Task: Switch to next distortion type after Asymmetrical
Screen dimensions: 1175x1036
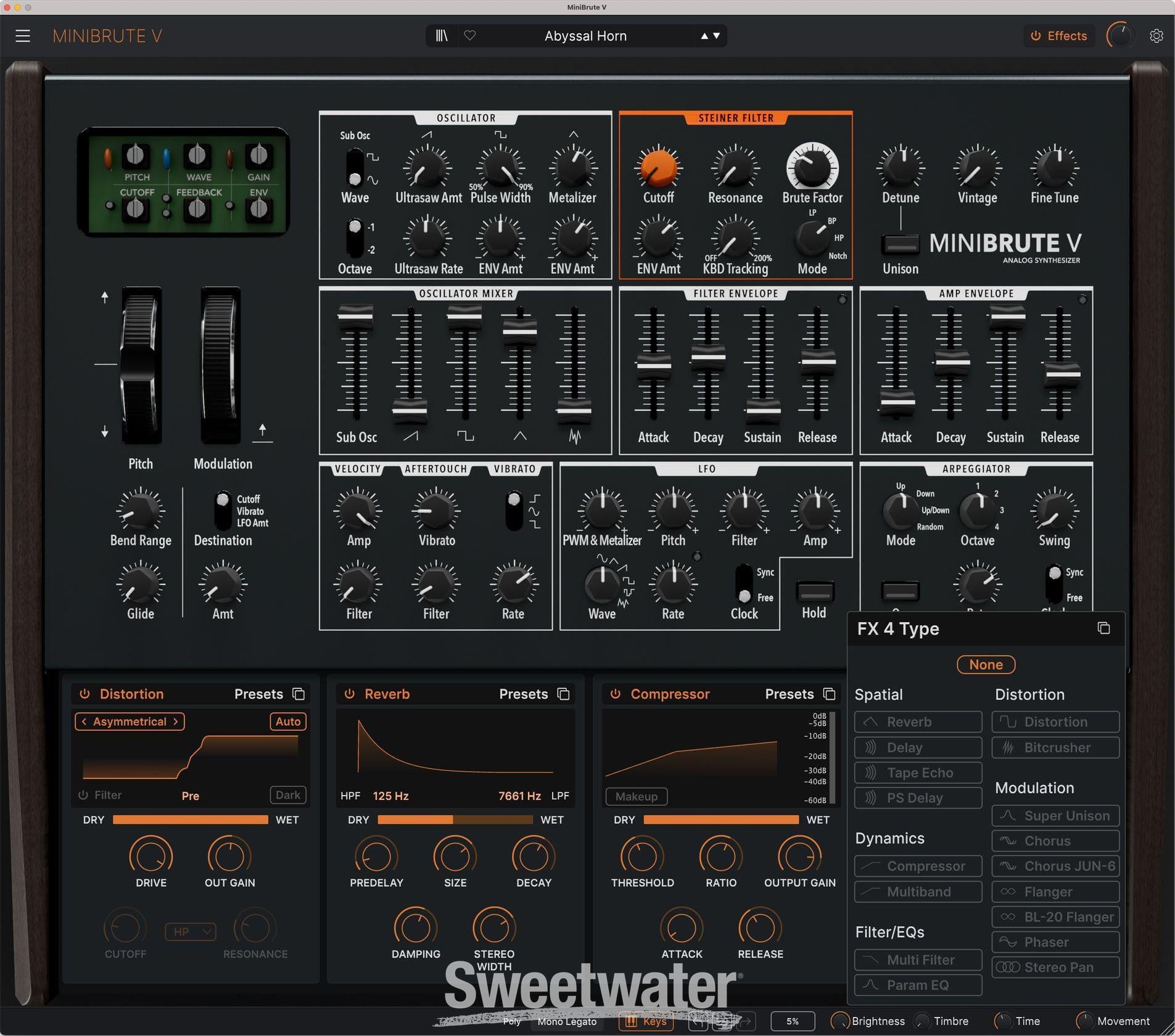Action: click(176, 721)
